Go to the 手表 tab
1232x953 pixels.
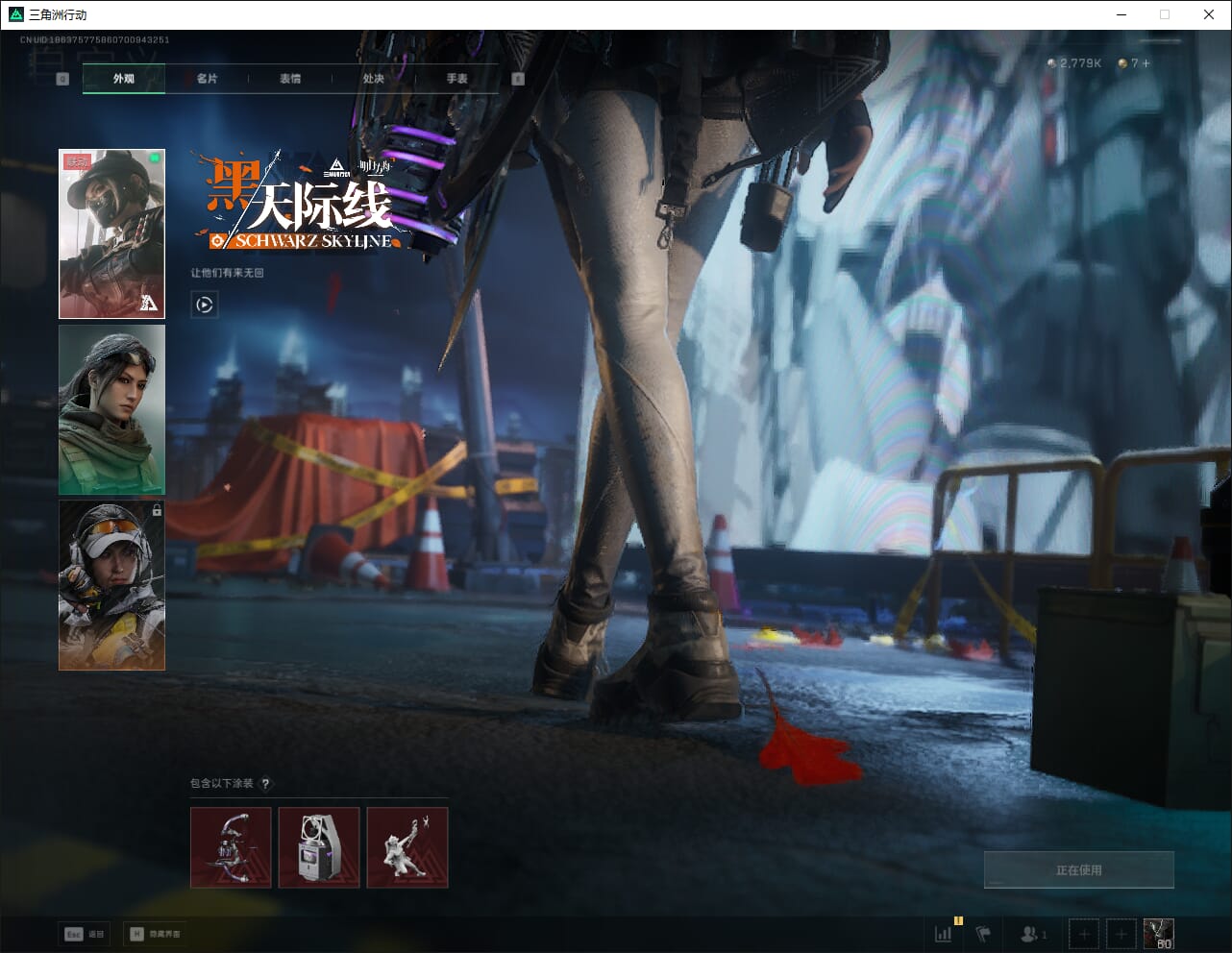(x=456, y=79)
